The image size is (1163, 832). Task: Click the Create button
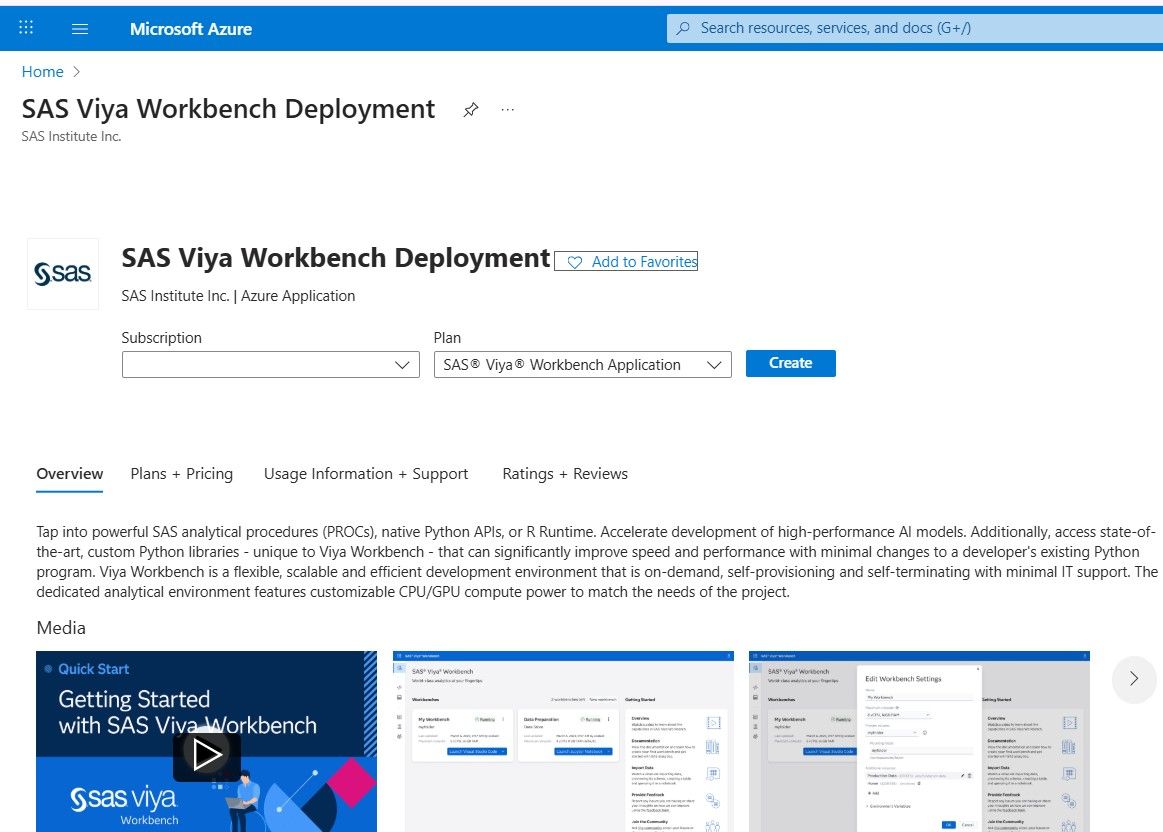tap(790, 363)
